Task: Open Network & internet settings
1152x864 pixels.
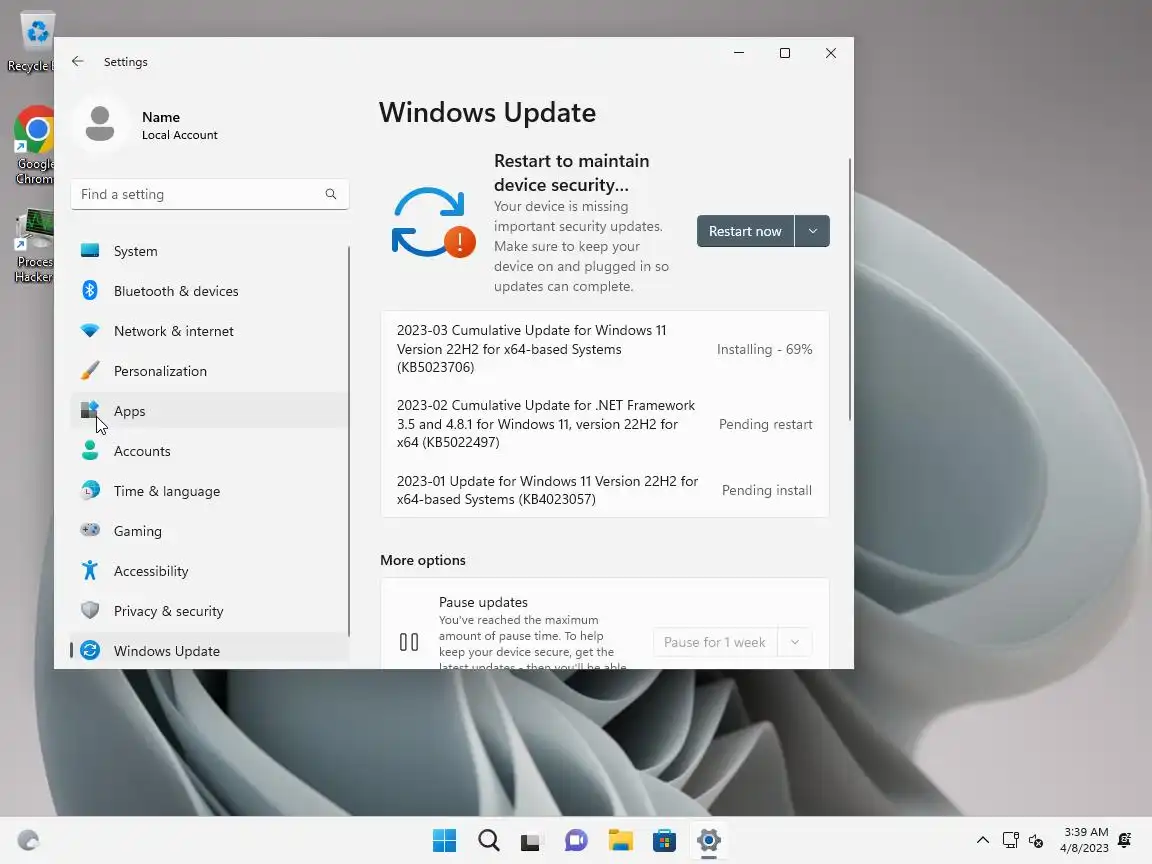Action: (x=209, y=331)
